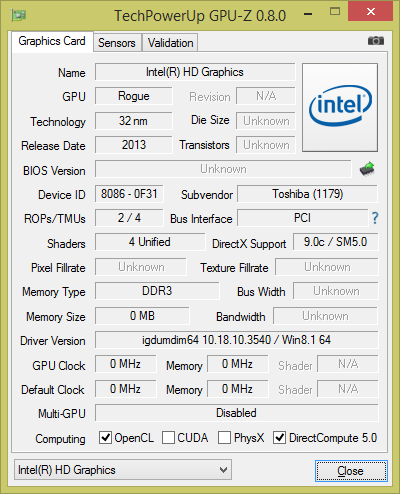Image resolution: width=400 pixels, height=494 pixels.
Task: Click the Bandwidth Unknown field
Action: tap(325, 316)
